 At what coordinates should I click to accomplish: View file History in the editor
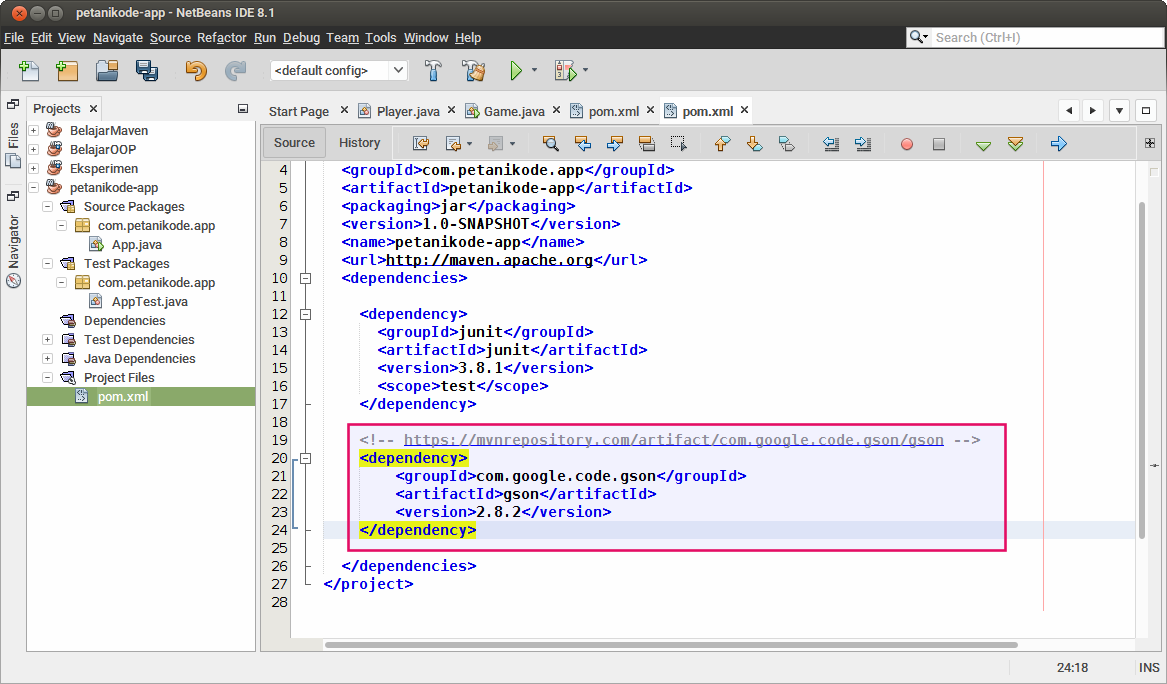coord(359,142)
